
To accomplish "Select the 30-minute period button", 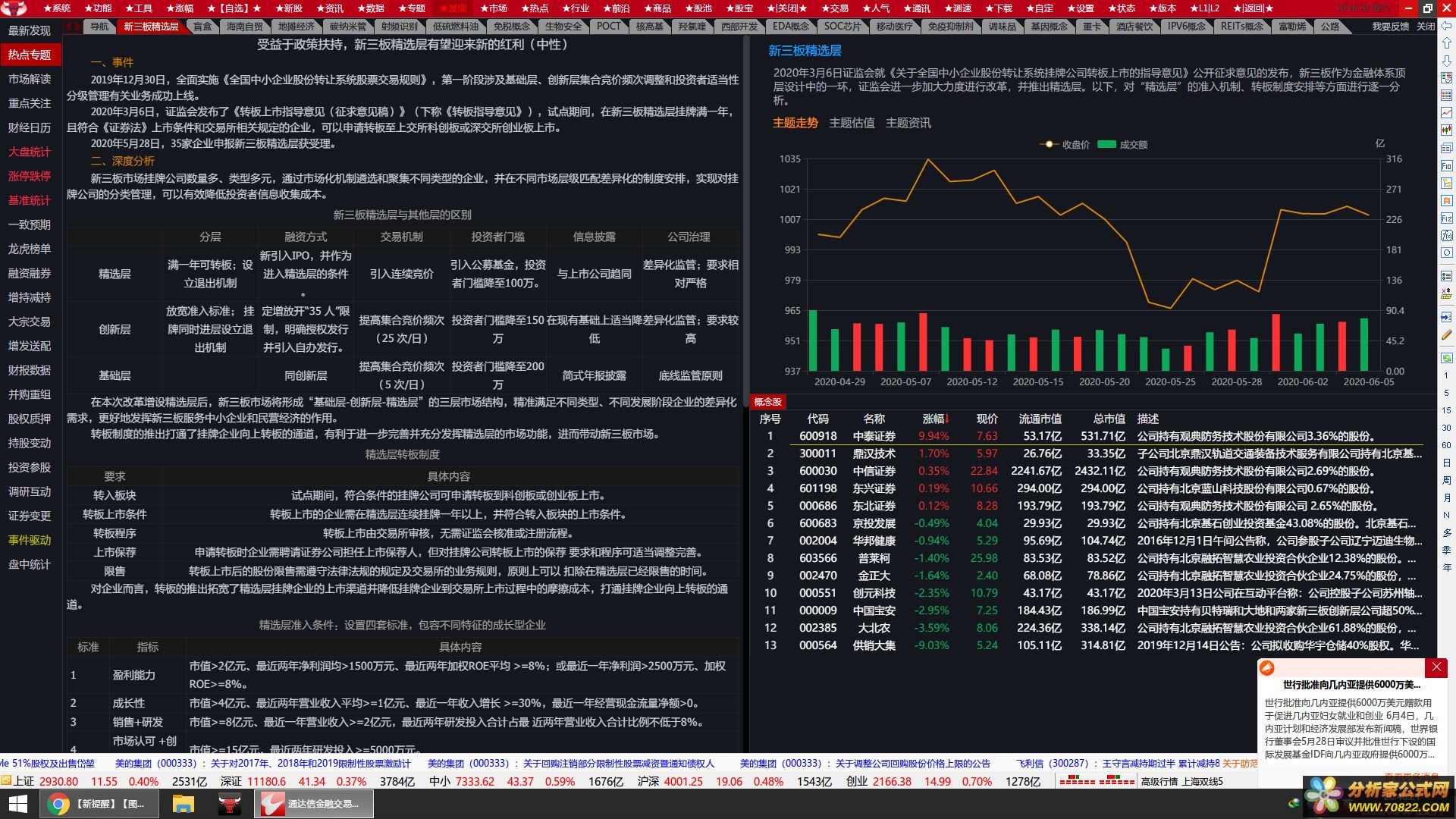I will (1446, 428).
